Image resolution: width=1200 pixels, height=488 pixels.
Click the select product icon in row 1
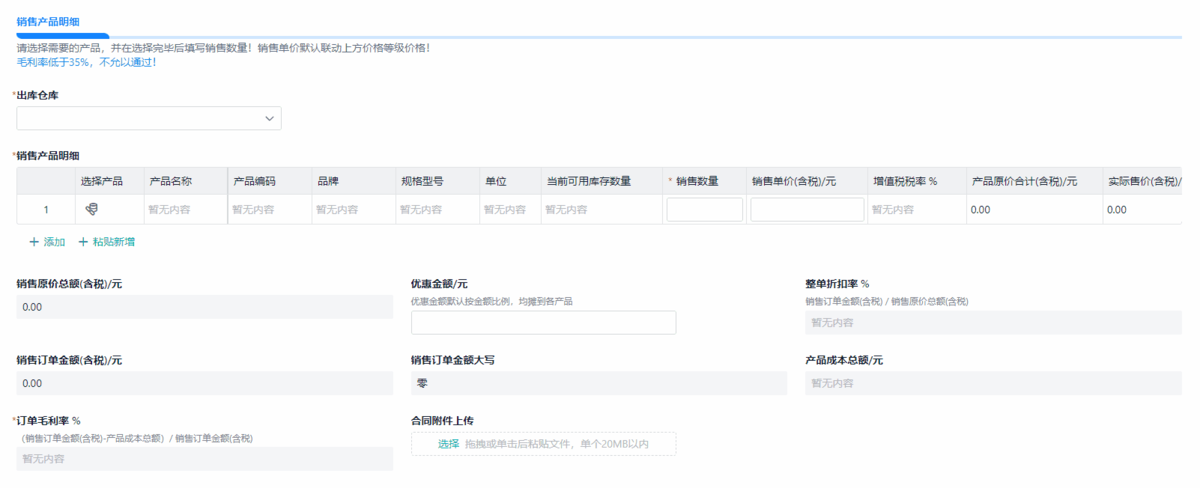click(92, 209)
